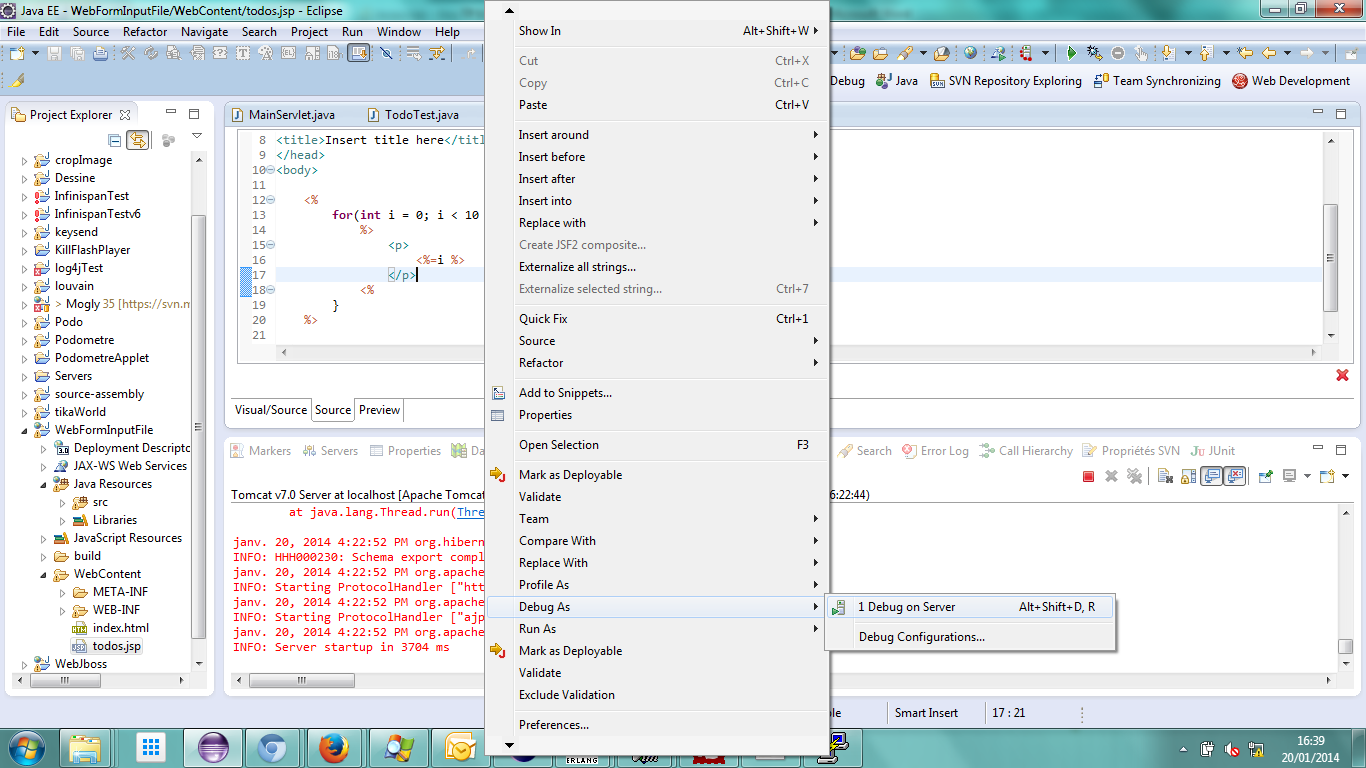Screen dimensions: 1366x768
Task: Click Add to Snippets... menu entry
Action: [x=656, y=393]
